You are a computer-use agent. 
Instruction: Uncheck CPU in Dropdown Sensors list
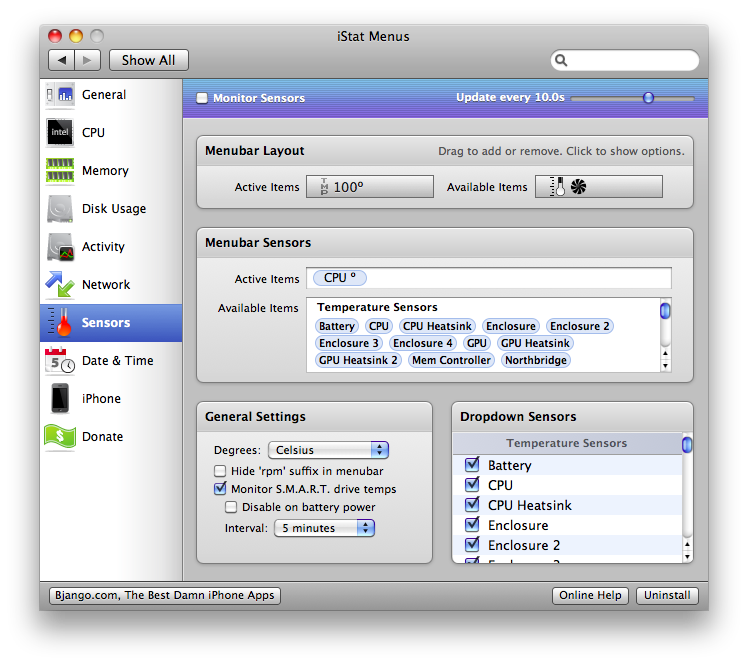(x=472, y=485)
